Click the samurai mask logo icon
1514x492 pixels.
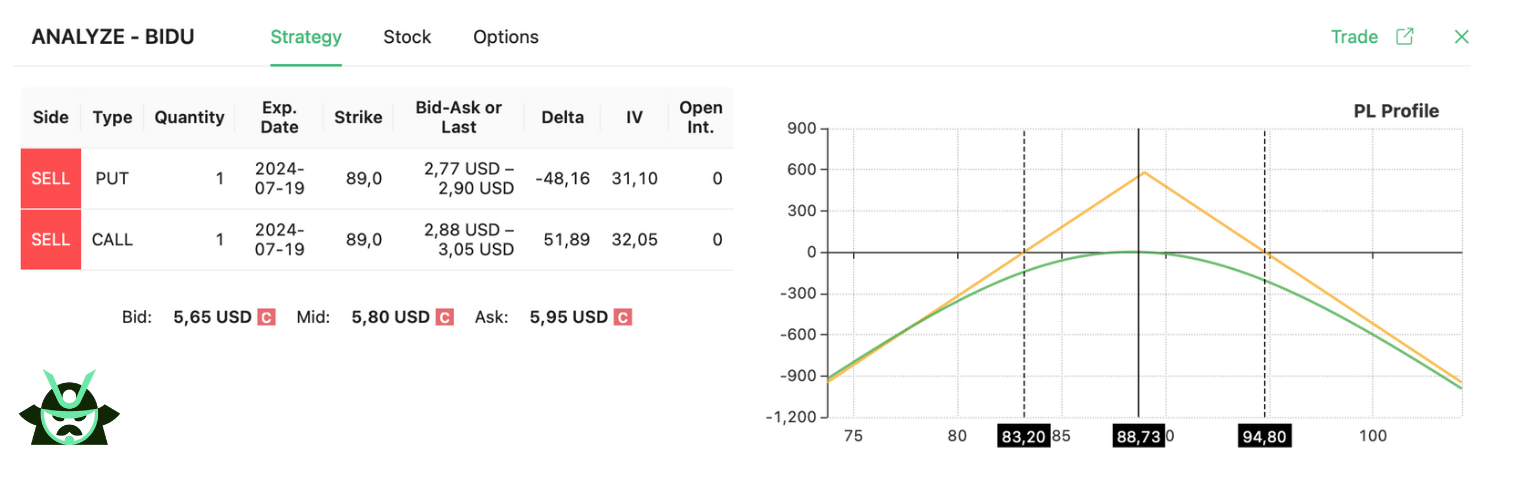pos(69,408)
